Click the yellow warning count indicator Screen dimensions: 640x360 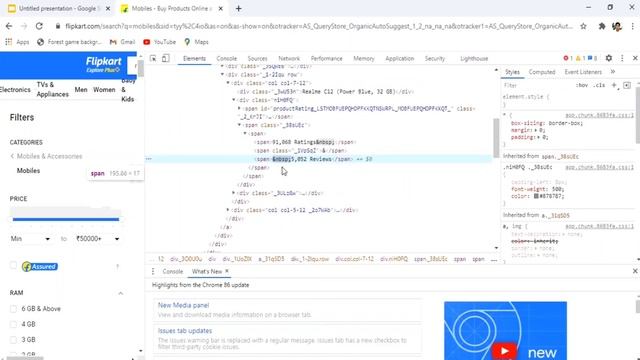[x=580, y=58]
